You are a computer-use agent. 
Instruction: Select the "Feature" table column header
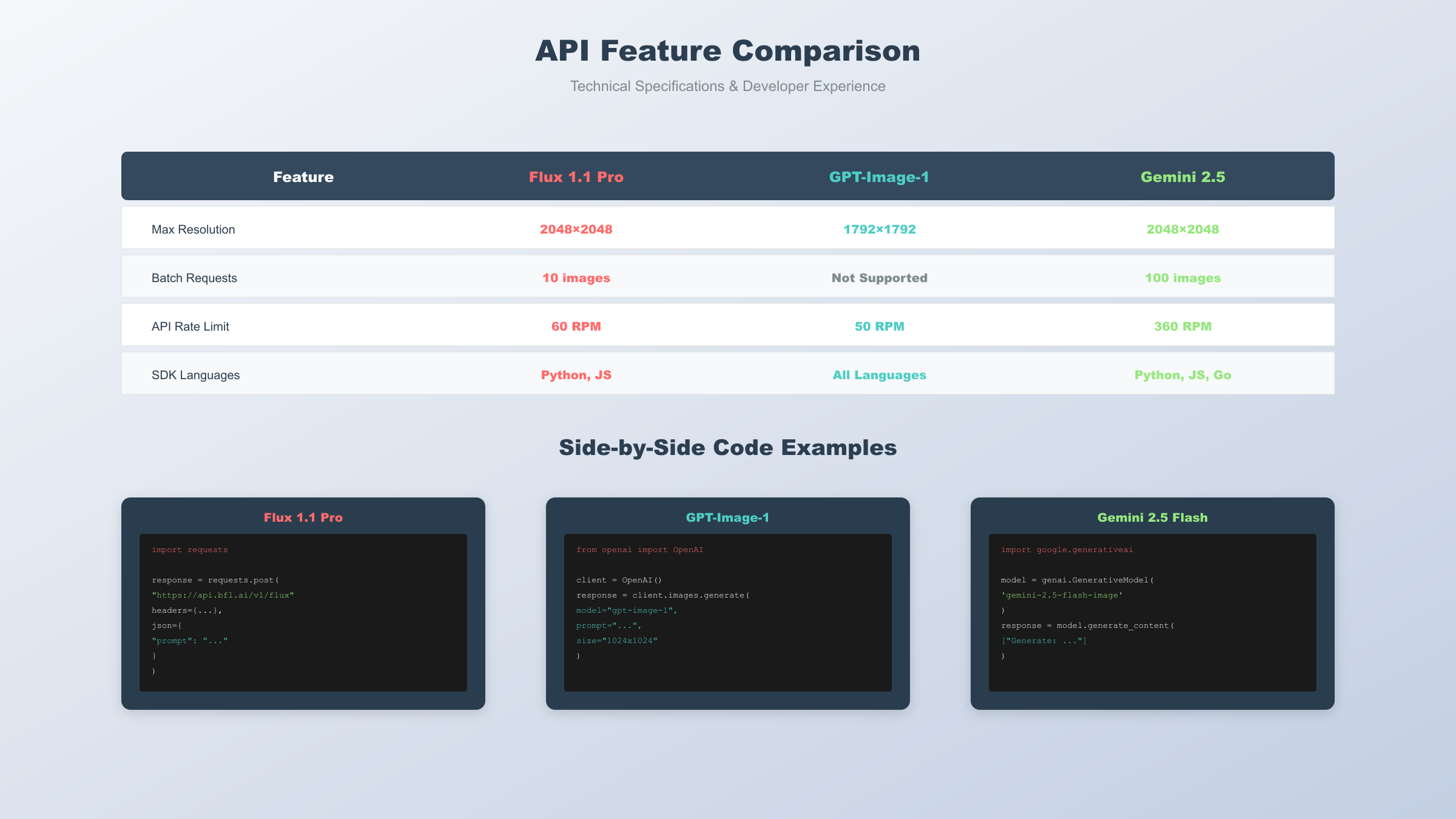coord(303,177)
